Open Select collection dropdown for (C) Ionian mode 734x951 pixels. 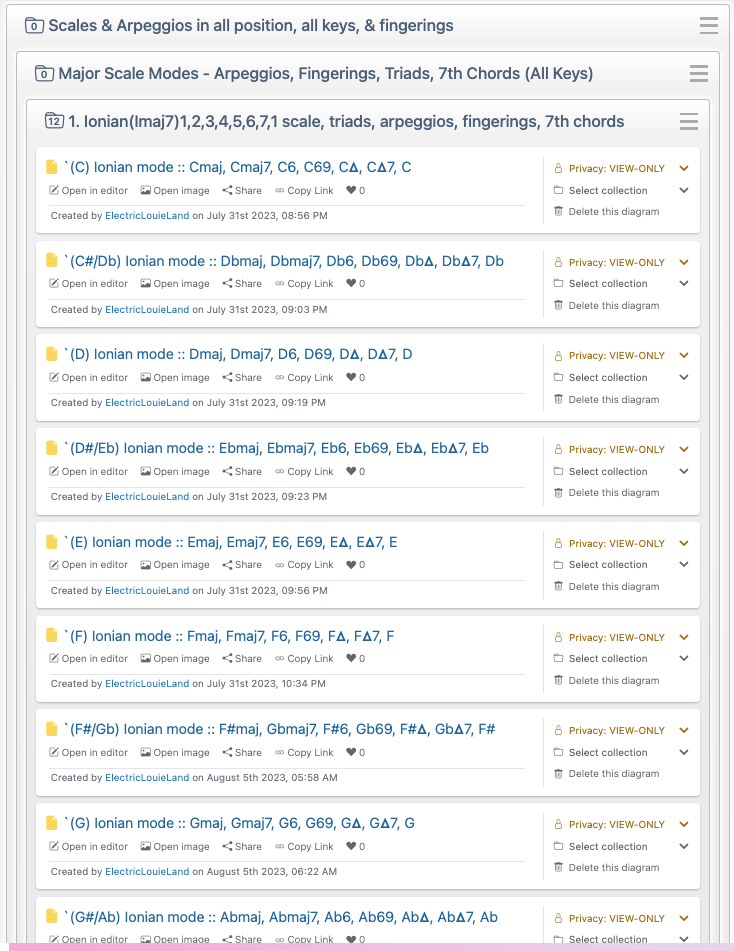tap(684, 190)
